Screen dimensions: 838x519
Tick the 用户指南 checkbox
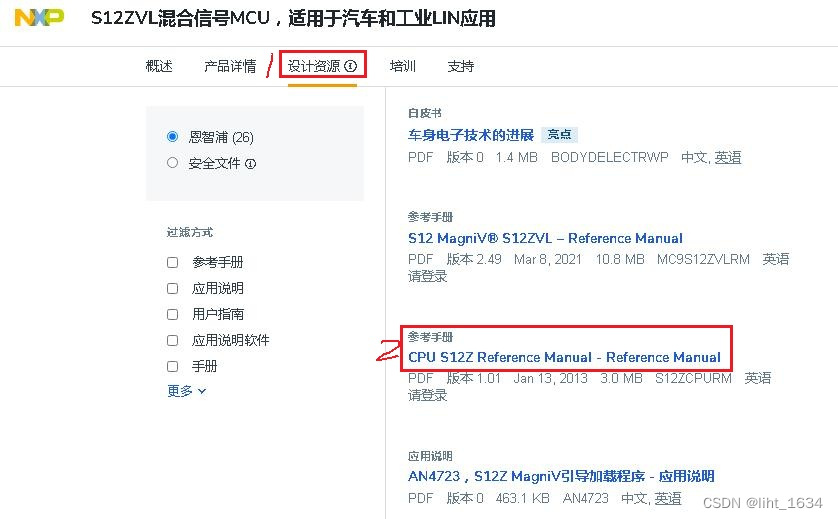(172, 314)
